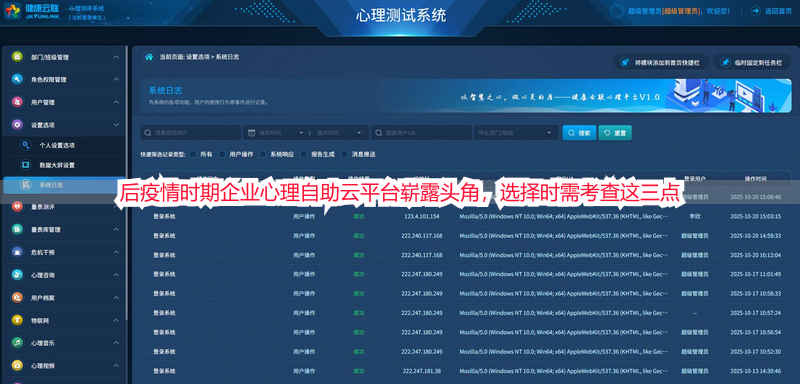Viewport: 800px width, 384px height.
Task: Click the 心理咨询 sidebar icon
Action: point(17,275)
